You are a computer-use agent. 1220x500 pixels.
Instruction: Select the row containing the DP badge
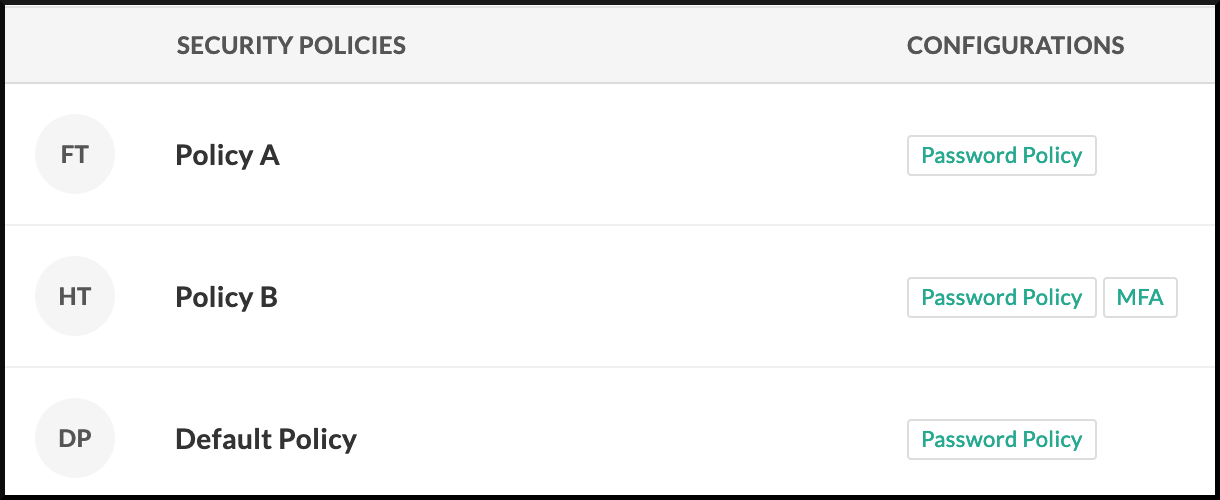(600, 440)
